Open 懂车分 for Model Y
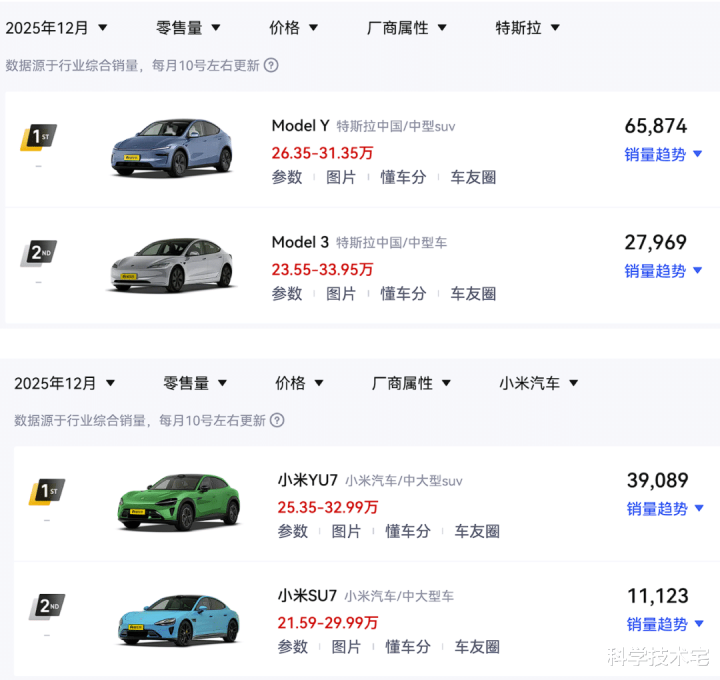 point(403,178)
